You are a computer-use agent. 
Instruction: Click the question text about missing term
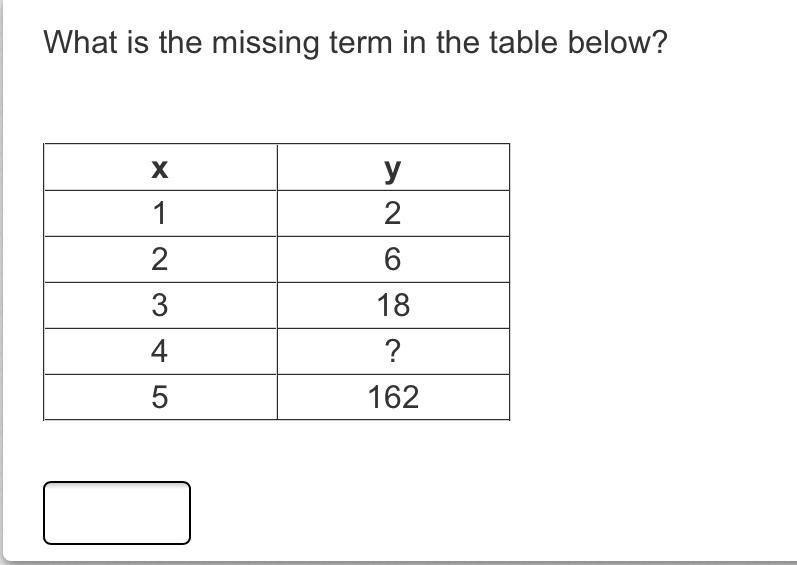click(355, 43)
